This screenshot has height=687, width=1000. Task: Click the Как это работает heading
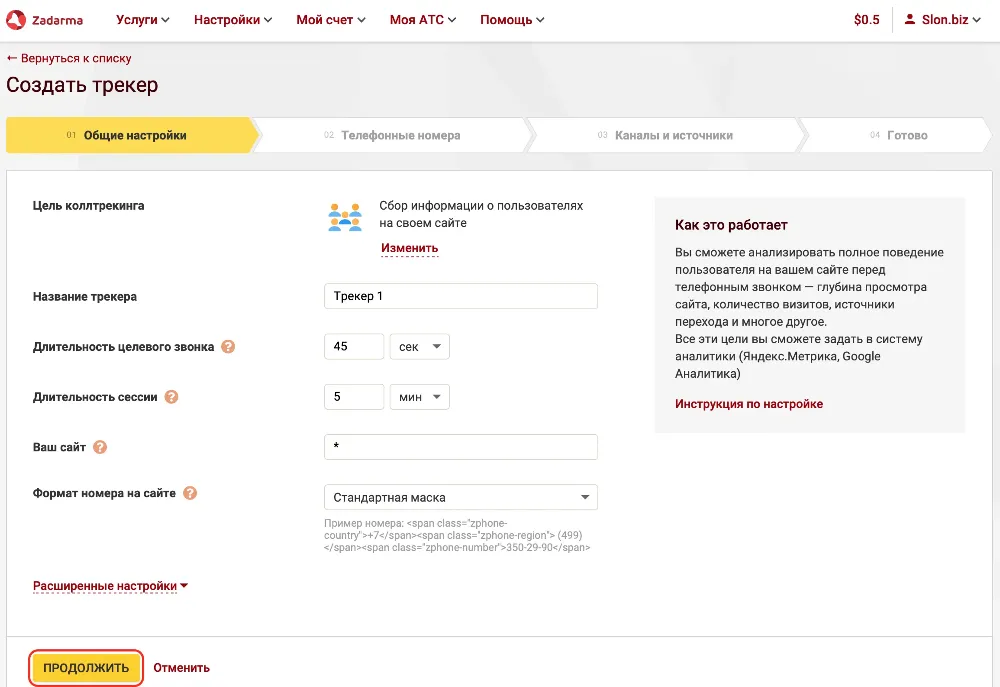tap(731, 225)
